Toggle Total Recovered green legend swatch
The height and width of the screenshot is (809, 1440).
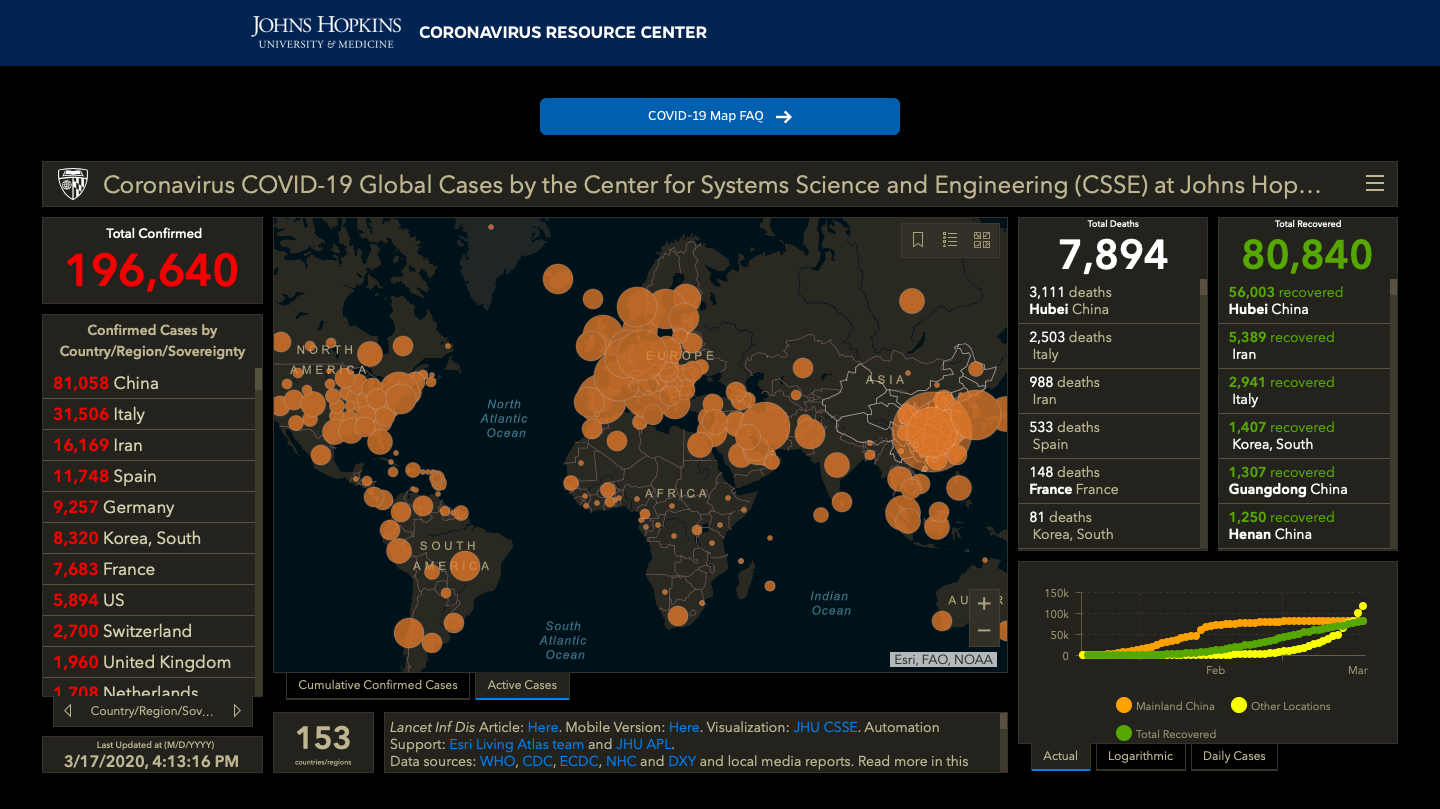point(1123,734)
